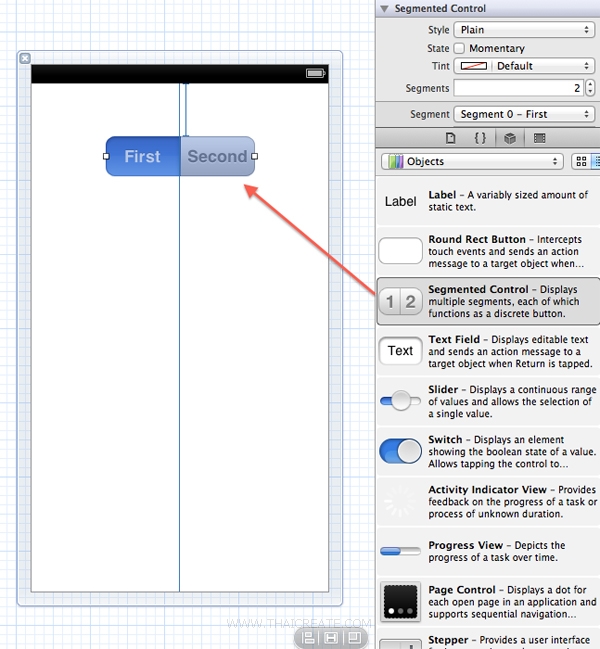Viewport: 600px width, 649px height.
Task: Click the Page Control description text
Action: click(x=512, y=602)
